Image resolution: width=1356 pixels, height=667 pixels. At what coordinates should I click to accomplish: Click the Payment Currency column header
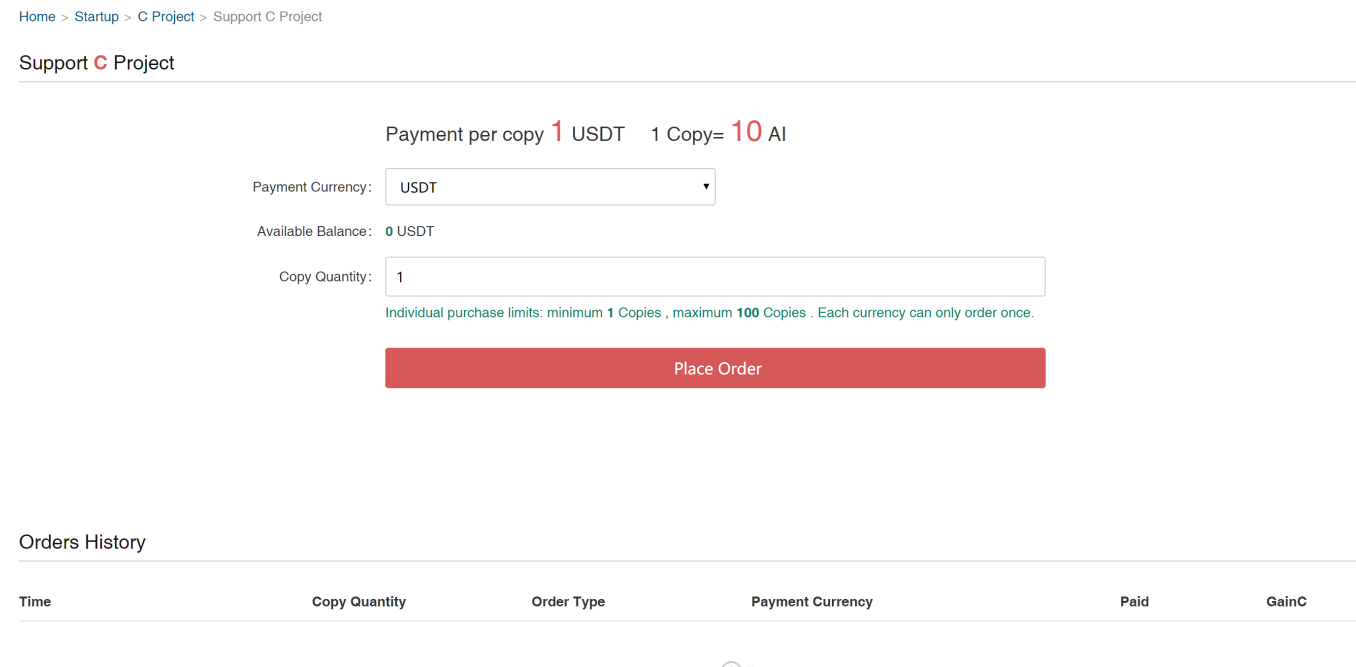click(812, 602)
